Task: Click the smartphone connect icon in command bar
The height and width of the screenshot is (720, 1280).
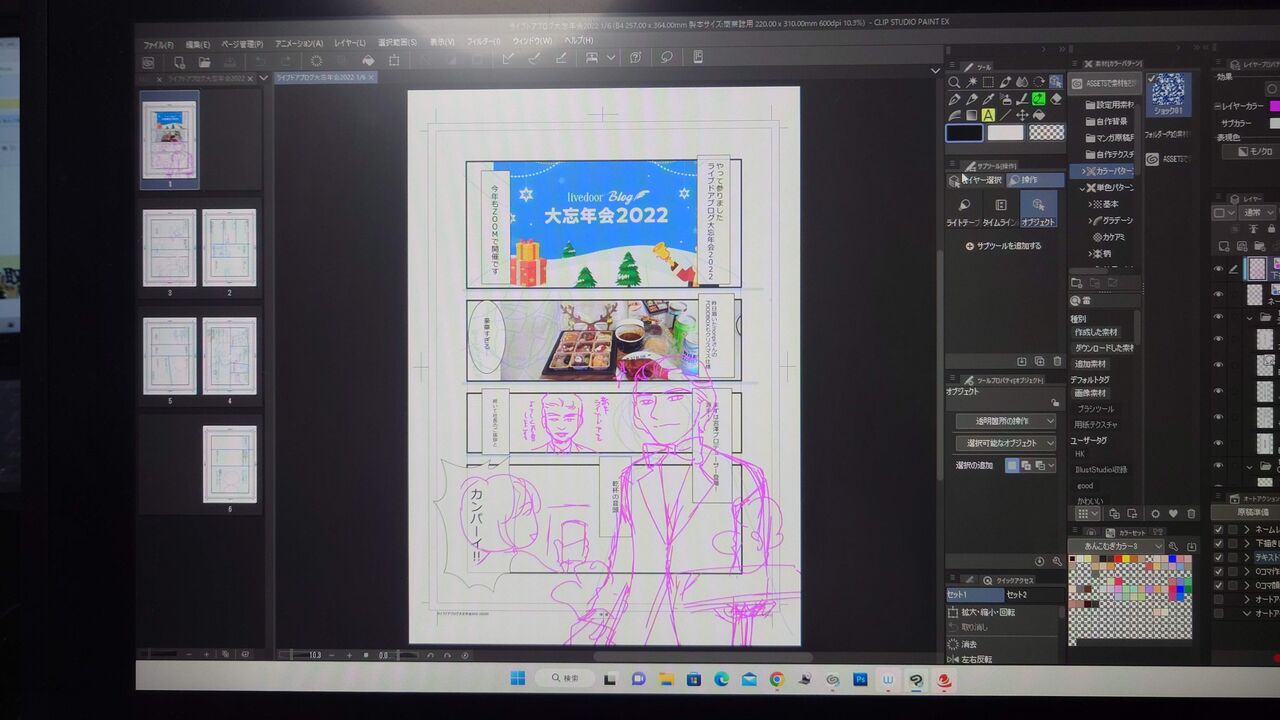Action: click(x=698, y=57)
